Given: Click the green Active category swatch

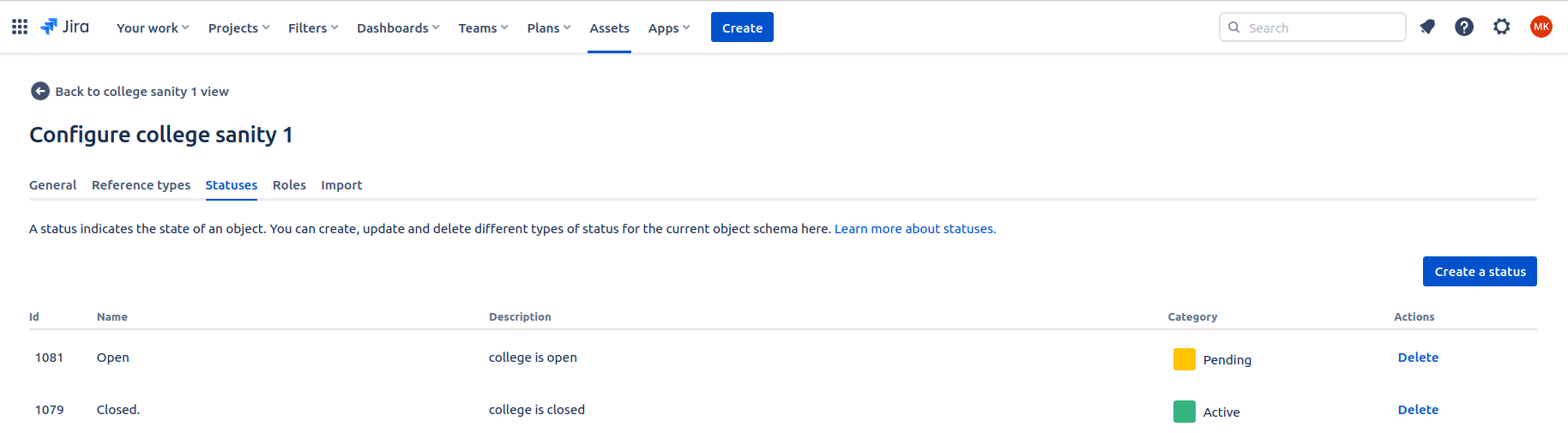Looking at the screenshot, I should (1184, 412).
